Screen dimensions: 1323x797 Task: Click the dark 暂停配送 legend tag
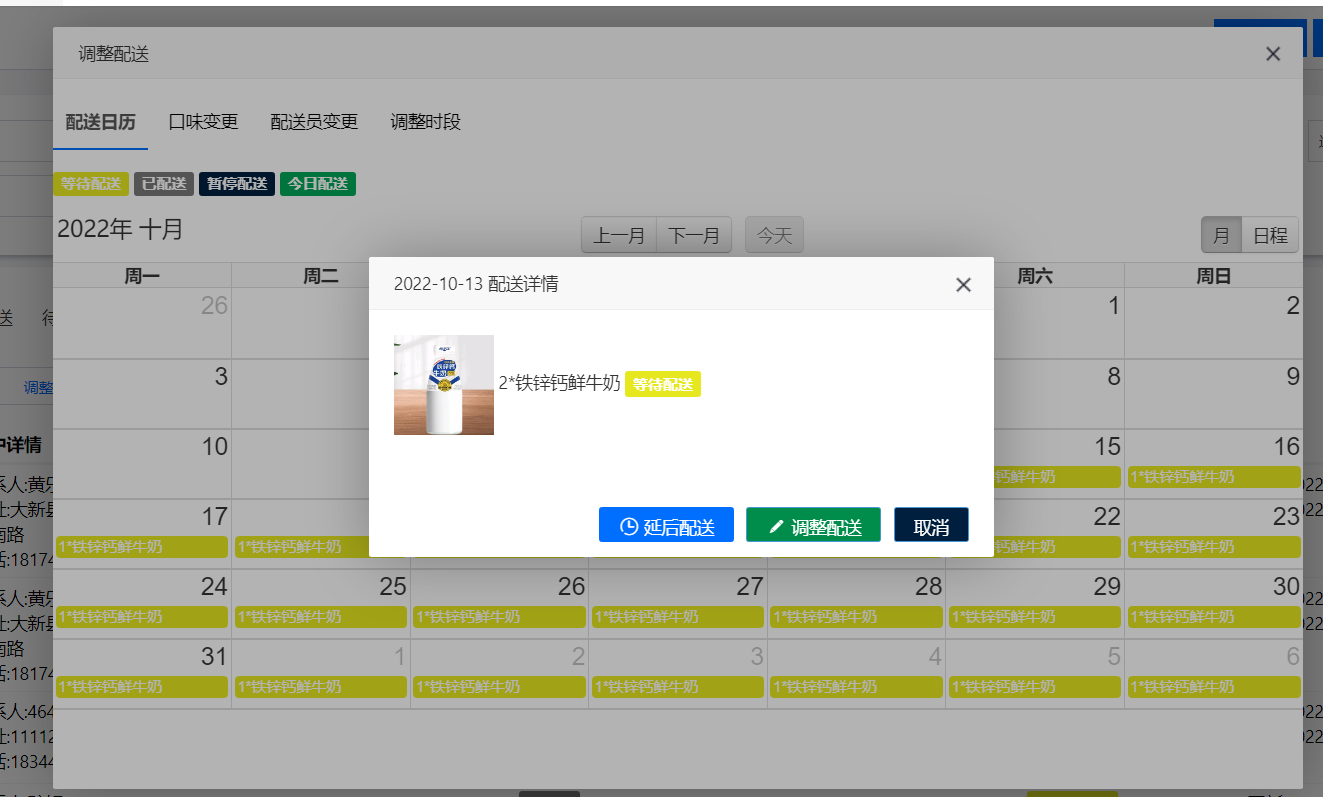(237, 184)
